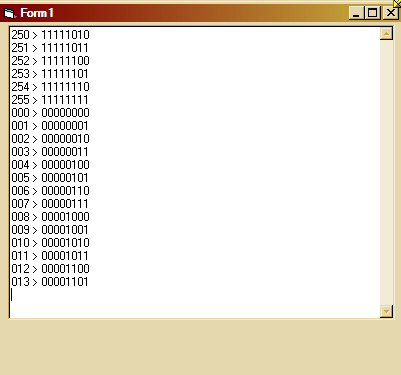
Task: Click the line "001 > 00000001"
Action: (50, 126)
